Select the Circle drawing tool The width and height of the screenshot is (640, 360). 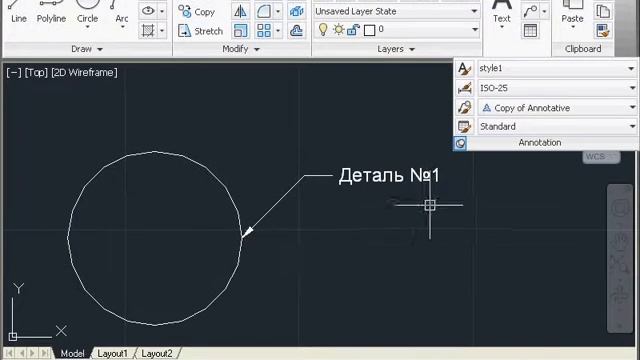pos(87,10)
